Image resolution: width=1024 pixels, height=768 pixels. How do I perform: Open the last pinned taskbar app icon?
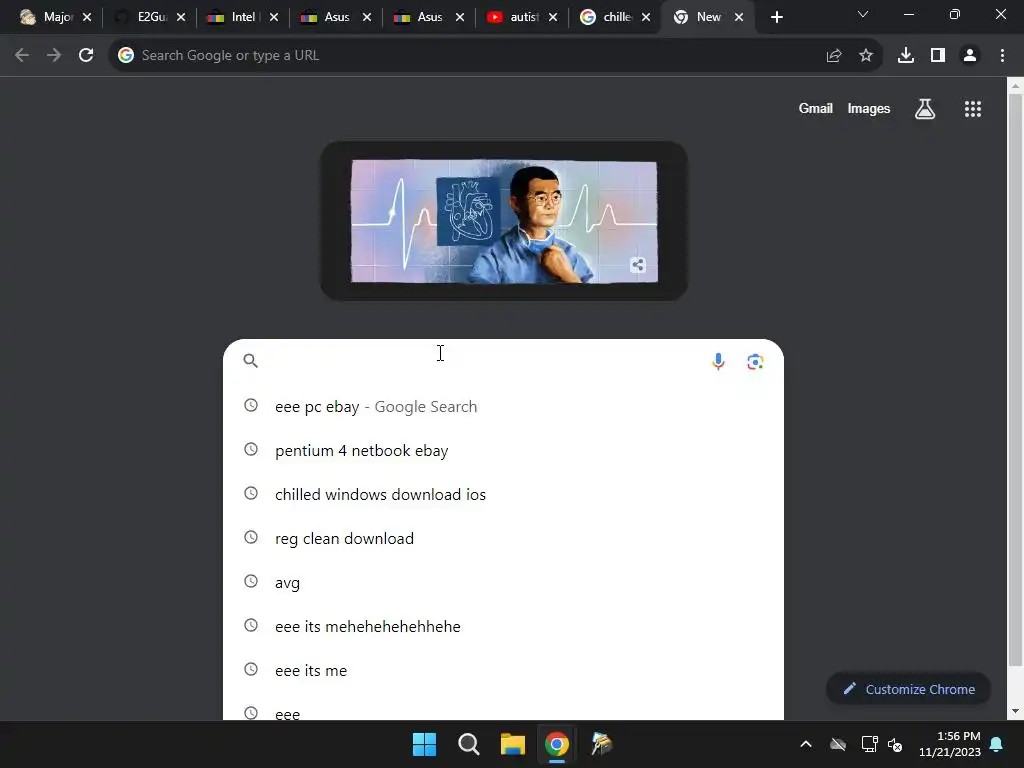click(601, 744)
